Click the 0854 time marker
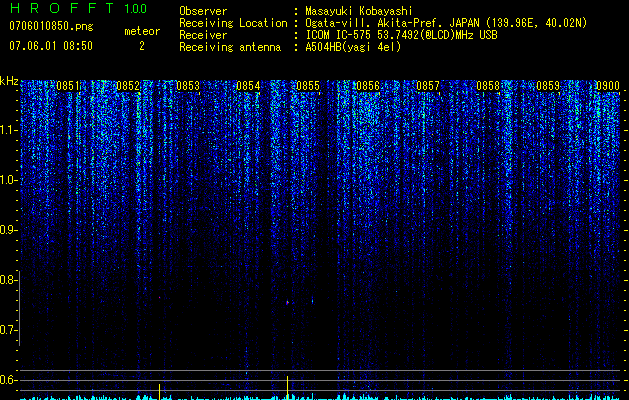 tap(248, 86)
